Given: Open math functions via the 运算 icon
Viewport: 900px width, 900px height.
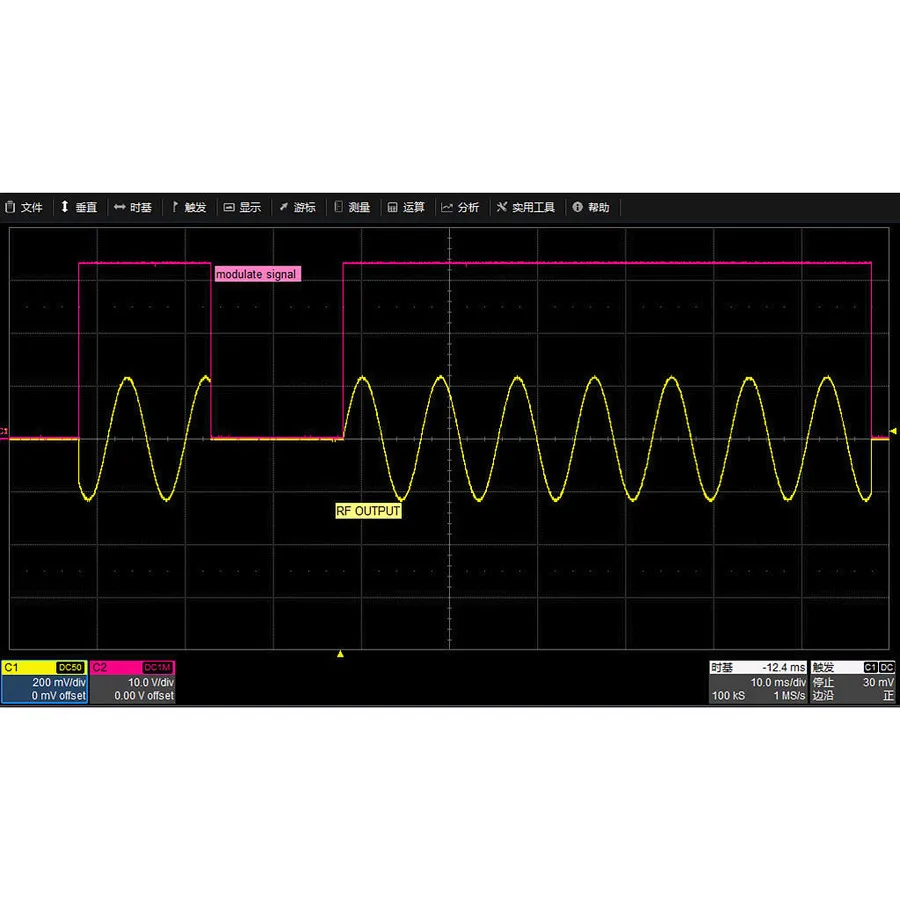Looking at the screenshot, I should (x=407, y=207).
